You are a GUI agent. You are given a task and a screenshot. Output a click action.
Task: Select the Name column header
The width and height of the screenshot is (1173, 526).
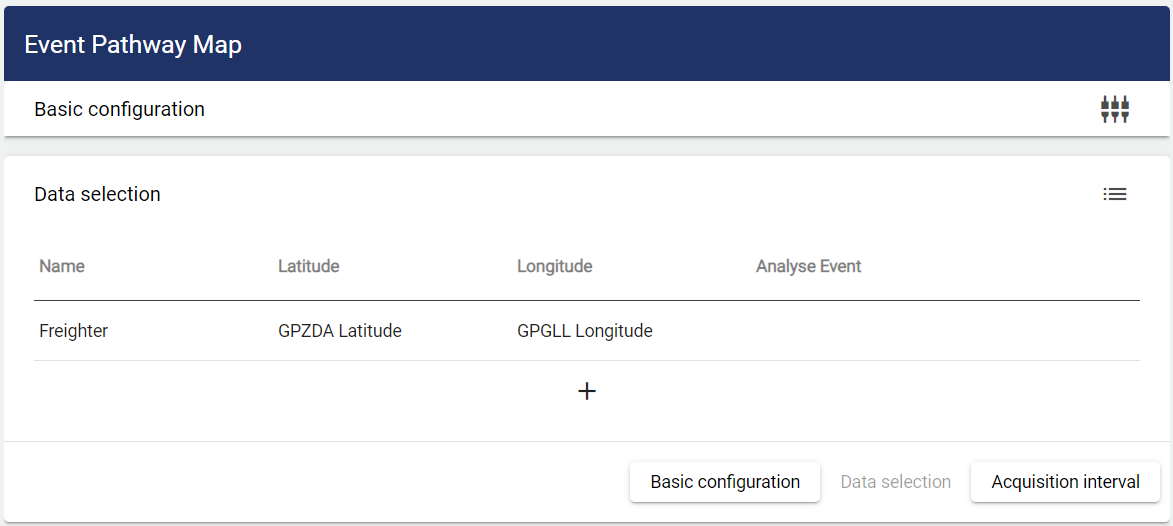62,266
